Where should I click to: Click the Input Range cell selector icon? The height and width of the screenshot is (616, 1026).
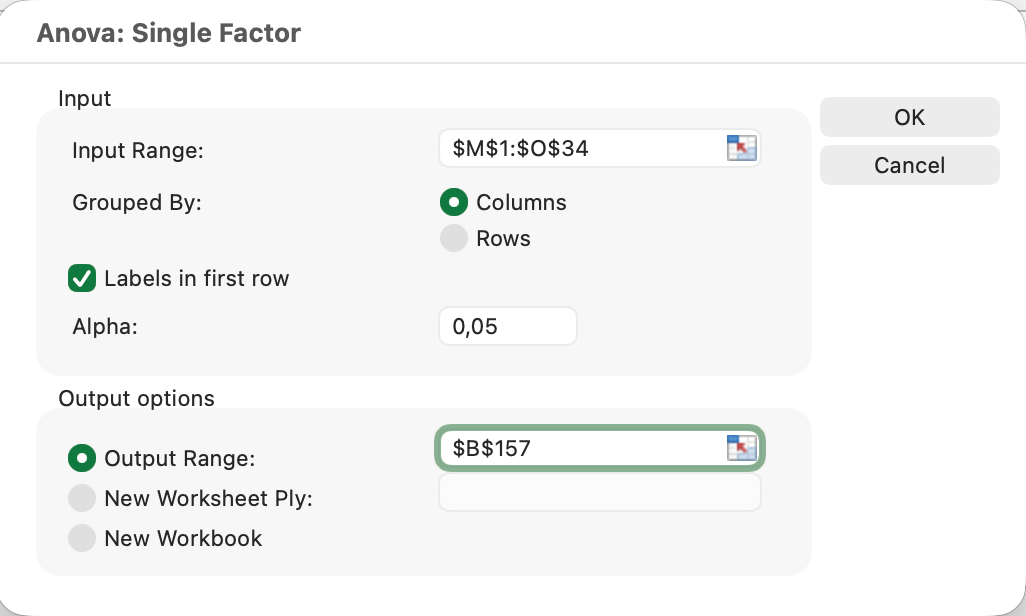pyautogui.click(x=741, y=149)
